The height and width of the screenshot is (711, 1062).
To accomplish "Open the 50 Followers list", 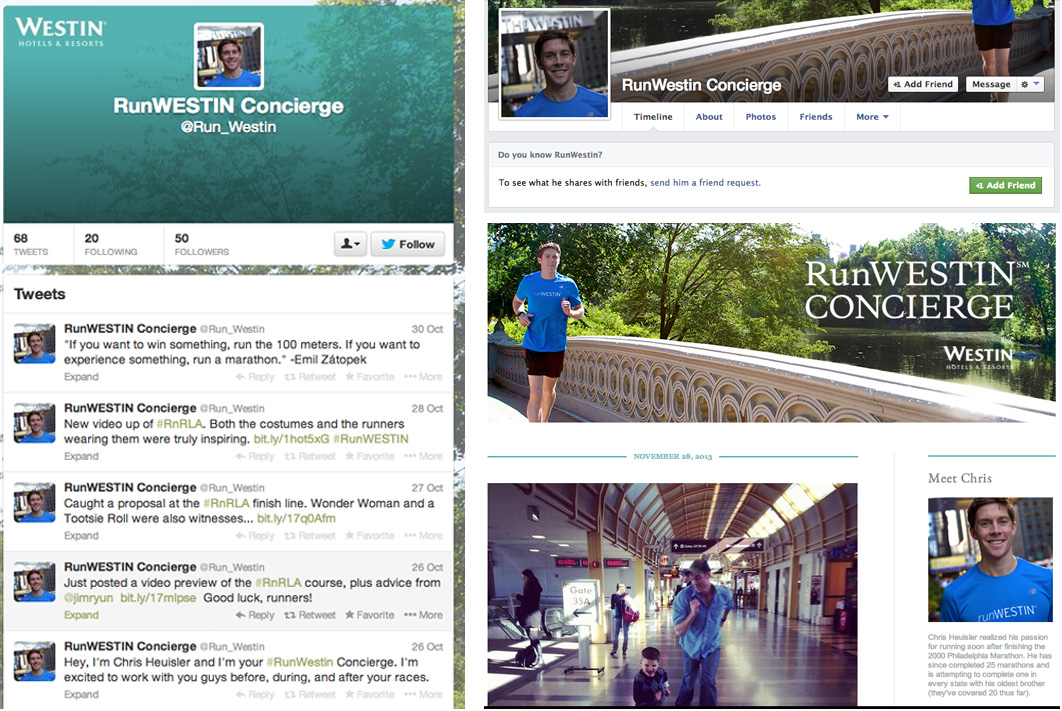I will (x=202, y=244).
